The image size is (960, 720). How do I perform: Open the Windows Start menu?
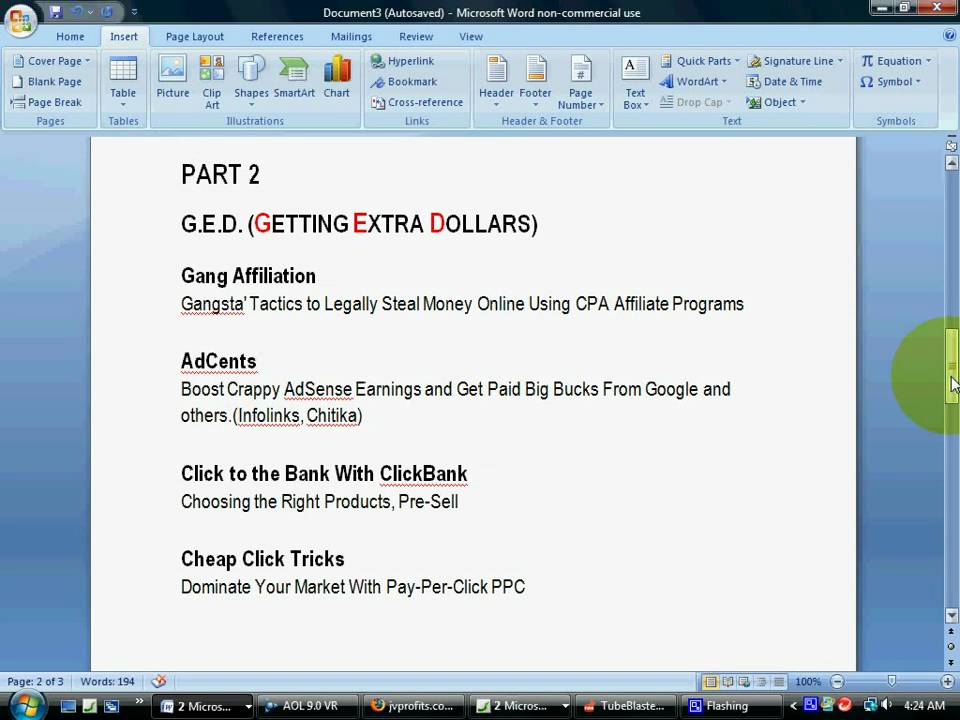tap(26, 706)
